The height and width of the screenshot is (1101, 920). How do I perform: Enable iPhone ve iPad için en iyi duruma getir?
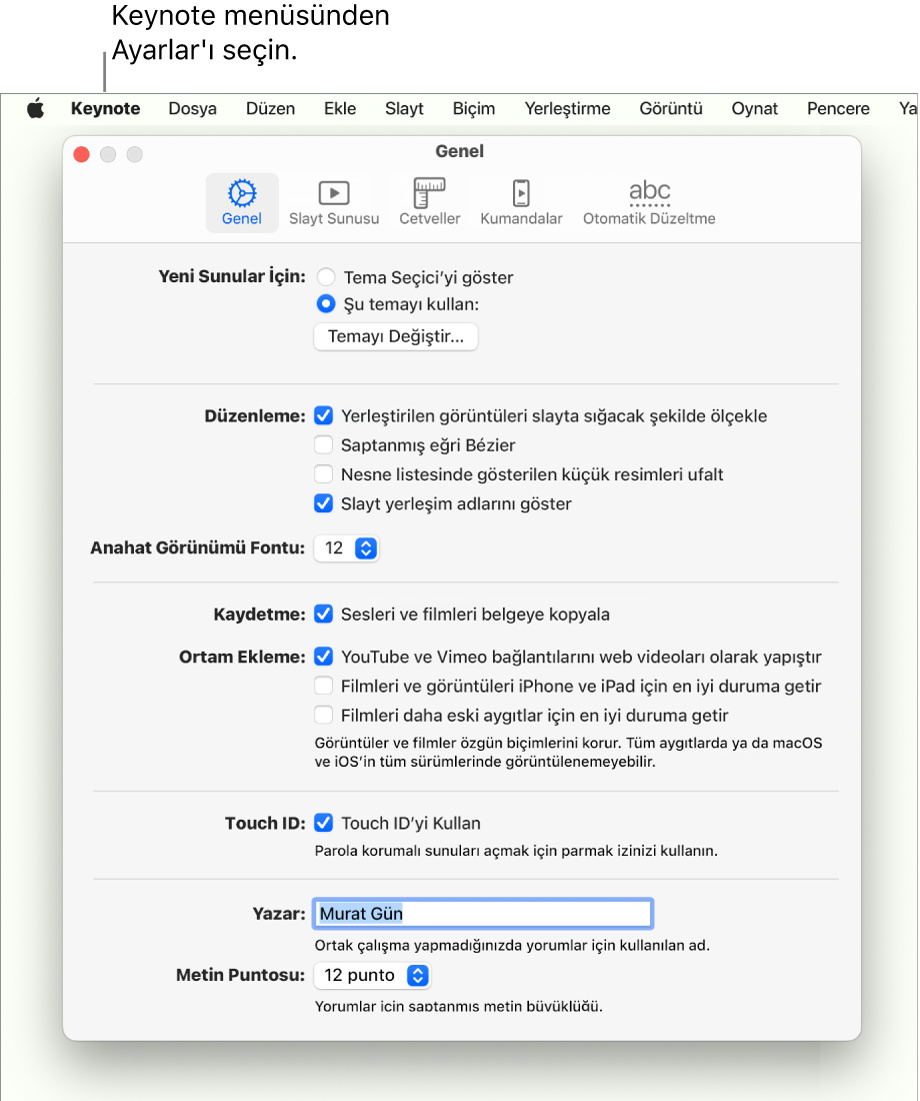point(324,686)
